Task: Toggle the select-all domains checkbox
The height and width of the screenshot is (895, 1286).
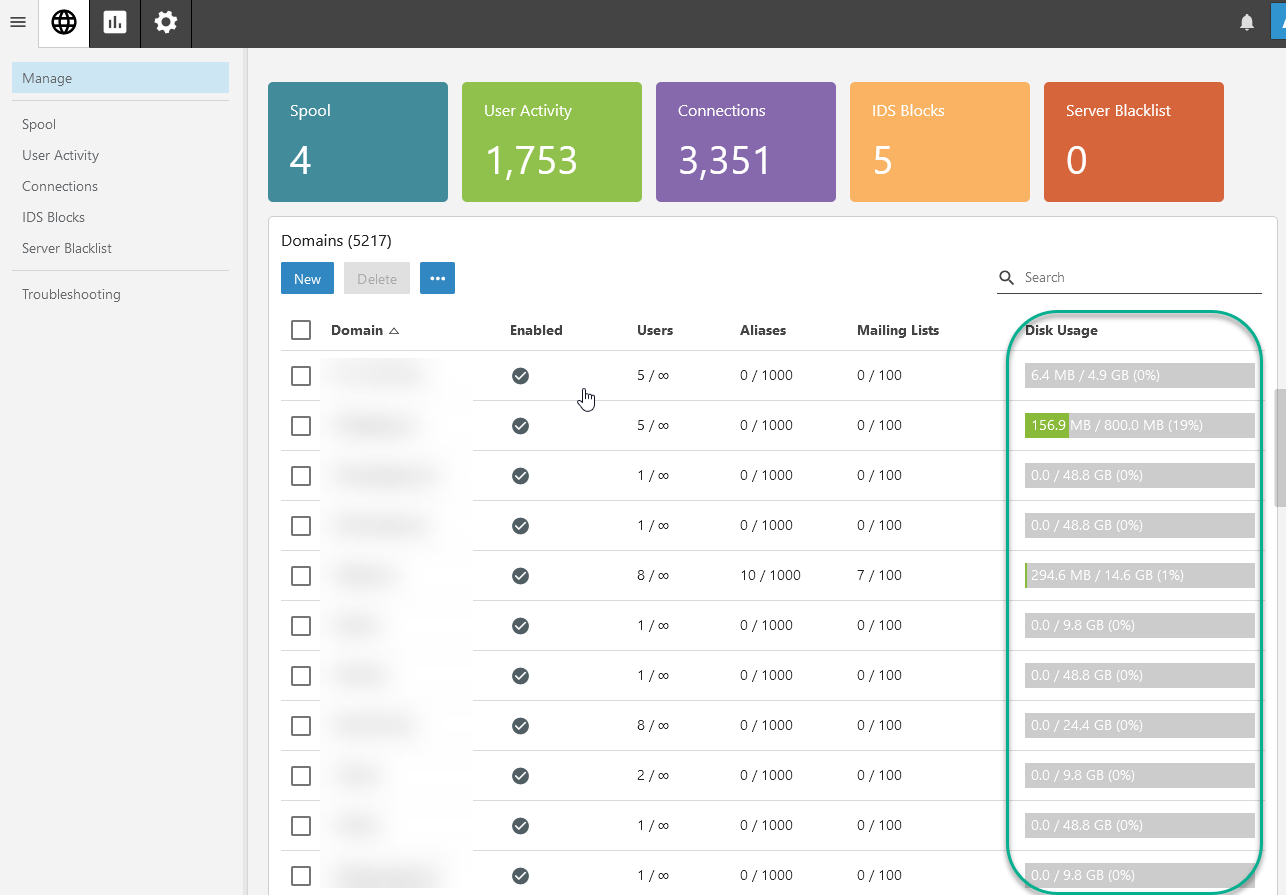Action: click(x=301, y=330)
